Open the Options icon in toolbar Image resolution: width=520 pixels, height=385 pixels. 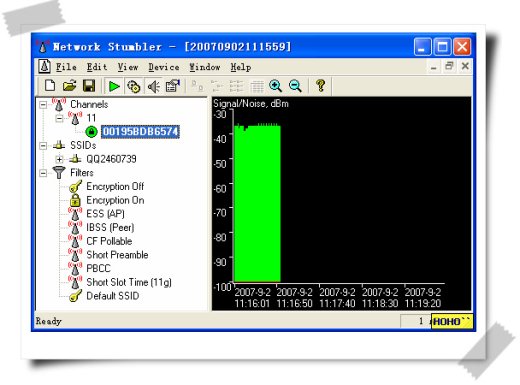point(173,86)
